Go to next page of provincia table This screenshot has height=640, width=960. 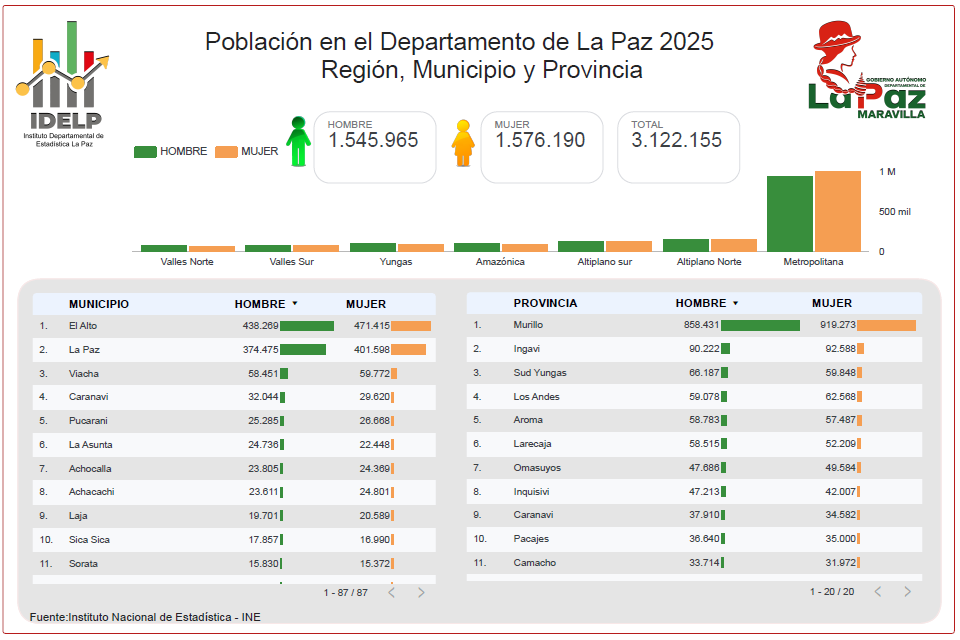[x=907, y=592]
